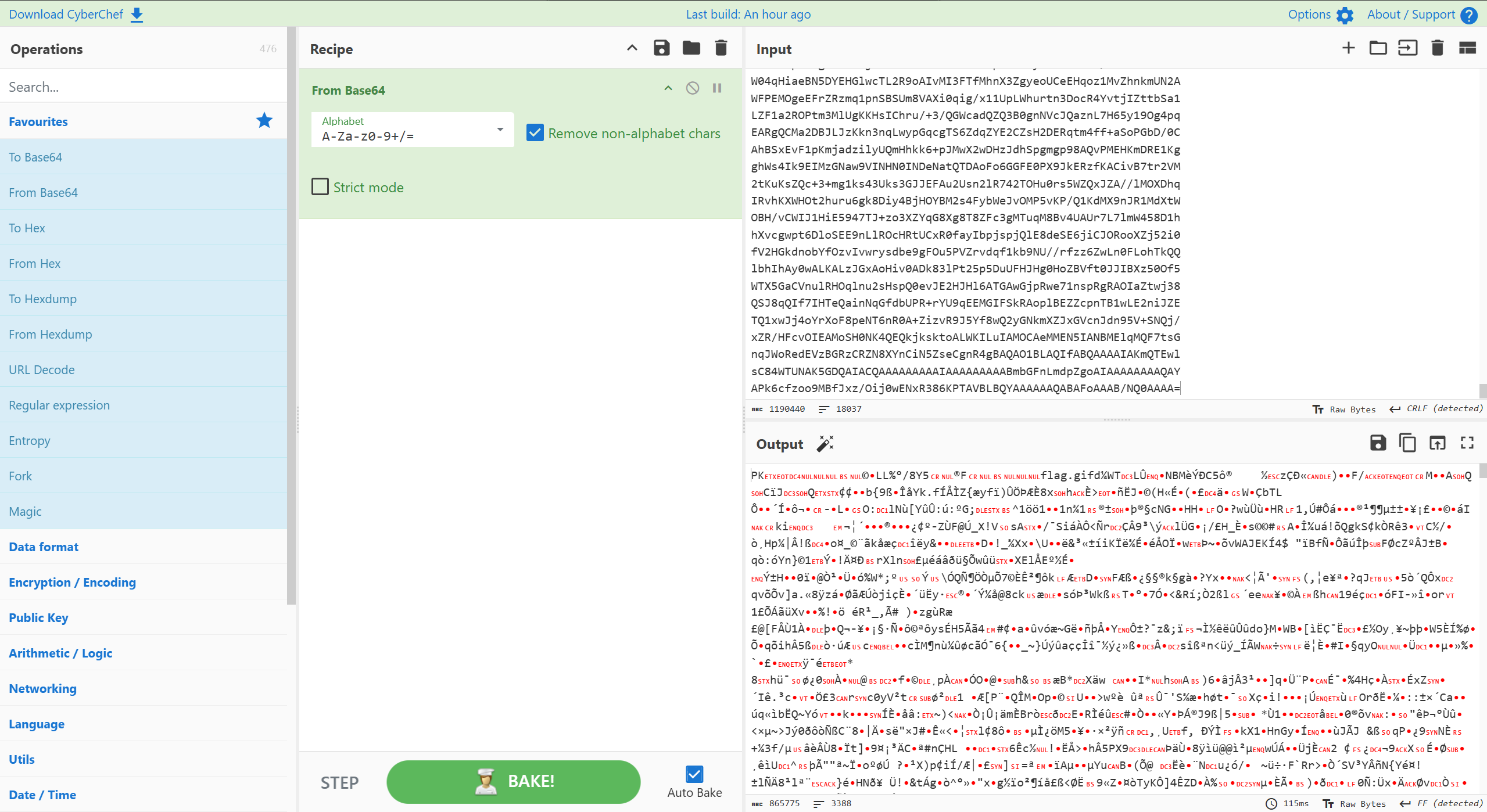Select Magic operation
This screenshot has width=1487, height=812.
coord(144,511)
